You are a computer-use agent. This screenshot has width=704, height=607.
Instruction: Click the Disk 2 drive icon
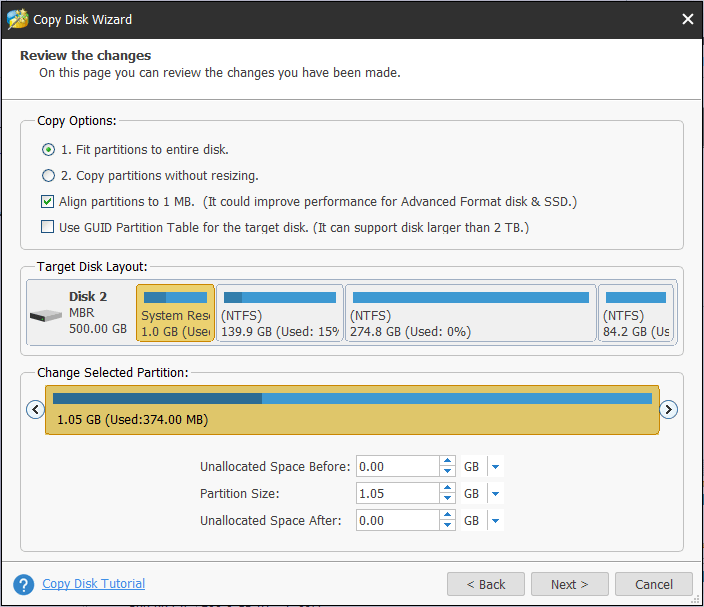(x=45, y=315)
